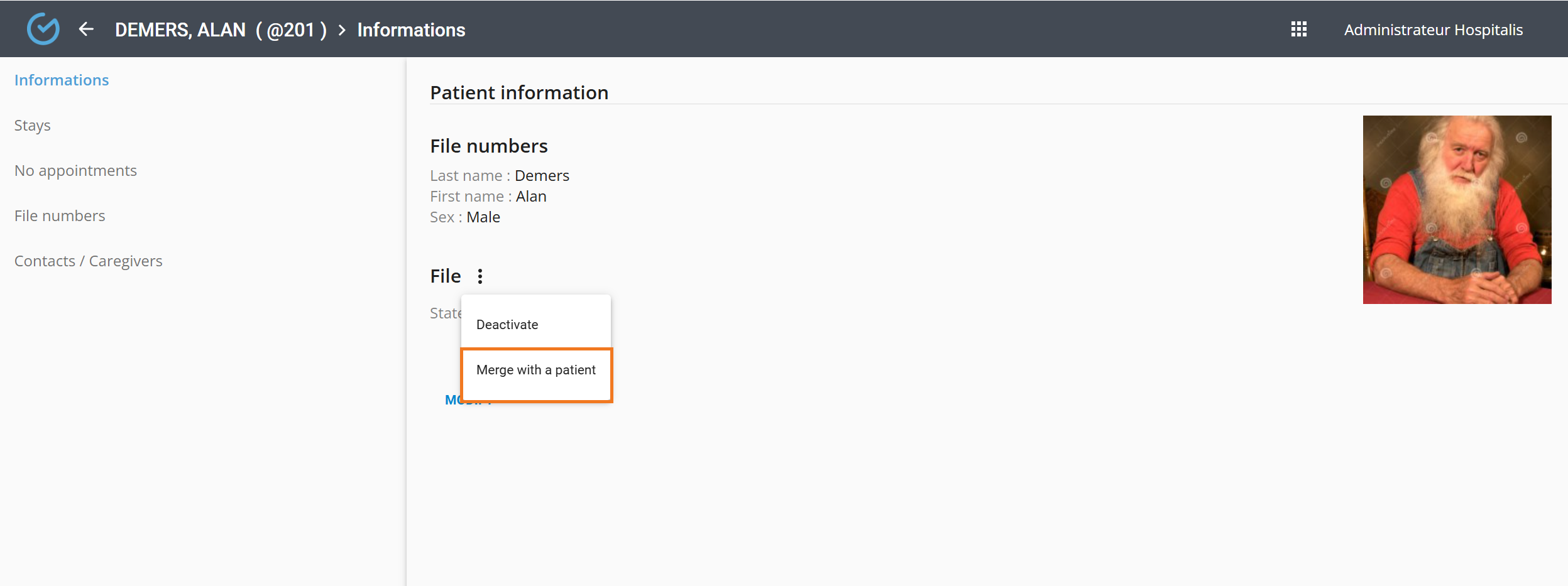Image resolution: width=1568 pixels, height=586 pixels.
Task: Select Informations in the left sidebar
Action: pyautogui.click(x=62, y=80)
